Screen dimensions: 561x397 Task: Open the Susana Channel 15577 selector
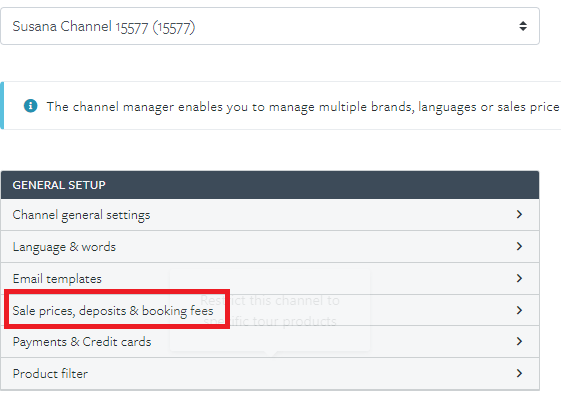click(270, 26)
